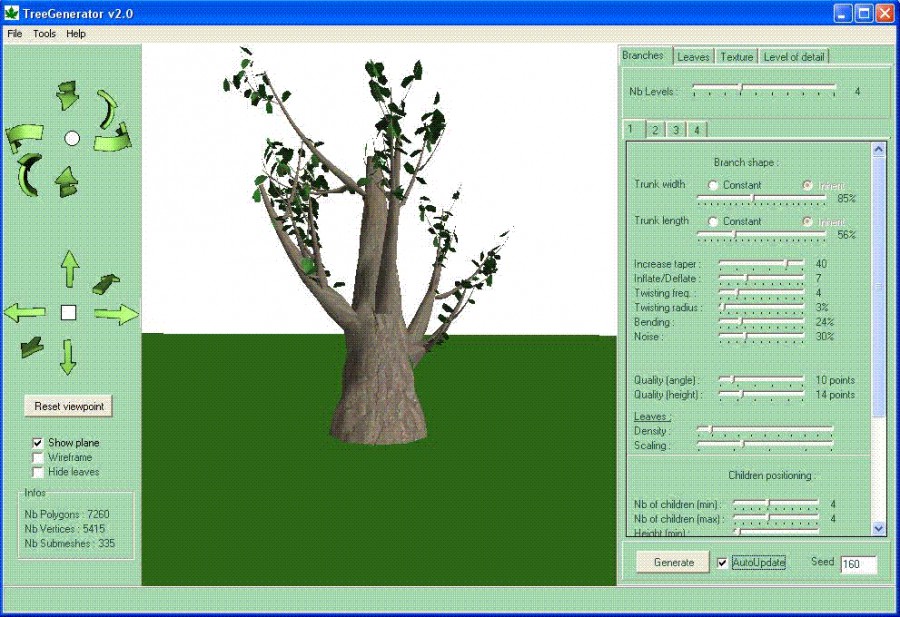Switch to the Level of detail tab
Viewport: 900px width, 617px height.
pos(794,57)
